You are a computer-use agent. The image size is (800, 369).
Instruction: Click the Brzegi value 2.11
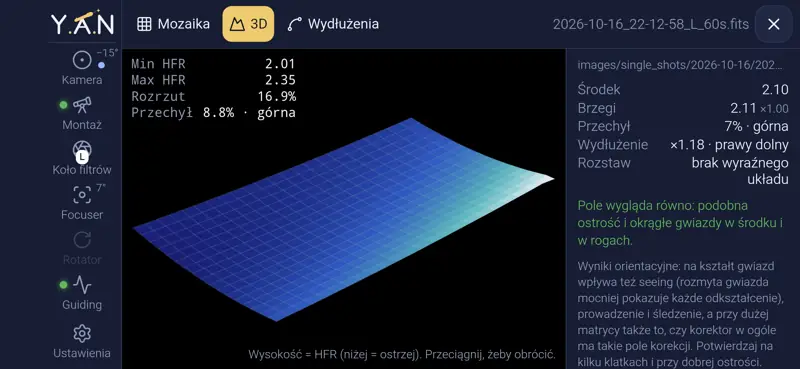pos(743,108)
